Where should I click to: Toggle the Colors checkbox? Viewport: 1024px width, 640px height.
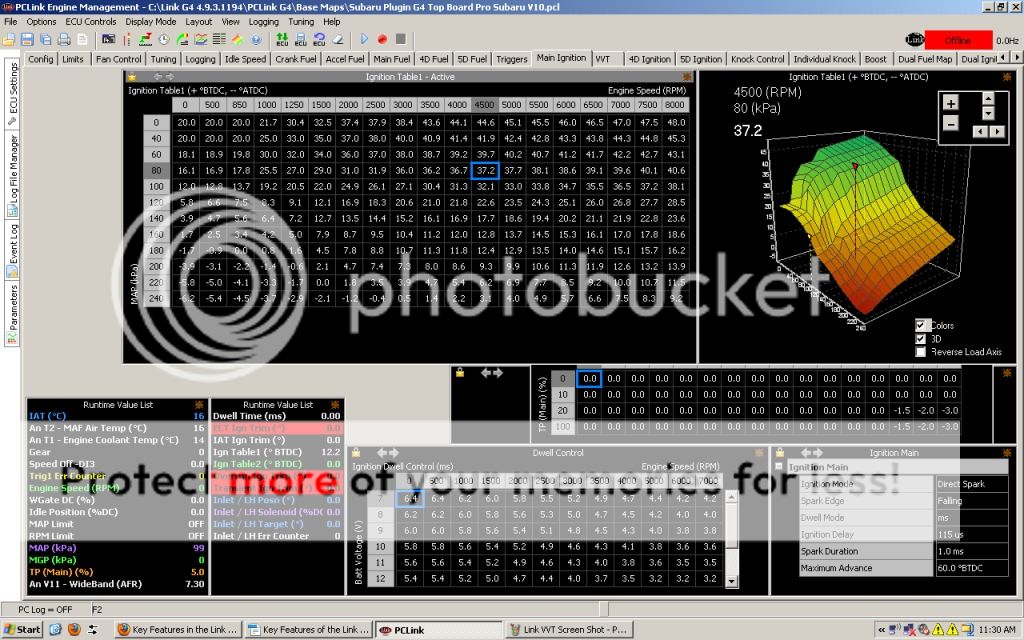921,325
